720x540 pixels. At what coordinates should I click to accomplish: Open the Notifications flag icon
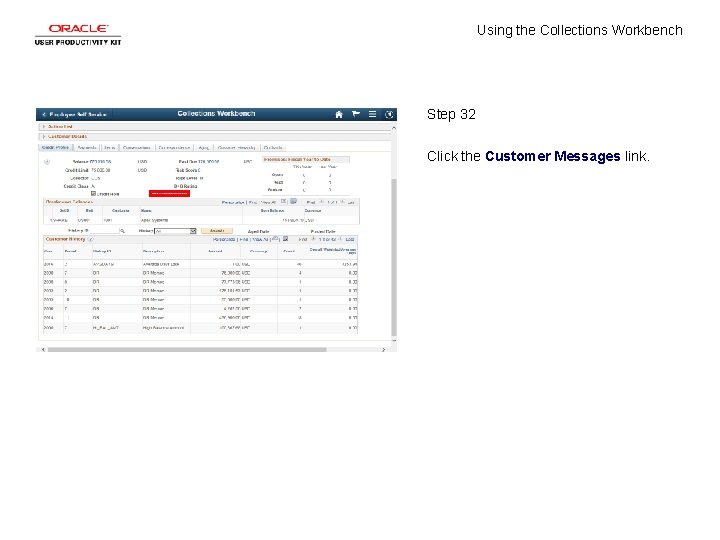[x=356, y=114]
